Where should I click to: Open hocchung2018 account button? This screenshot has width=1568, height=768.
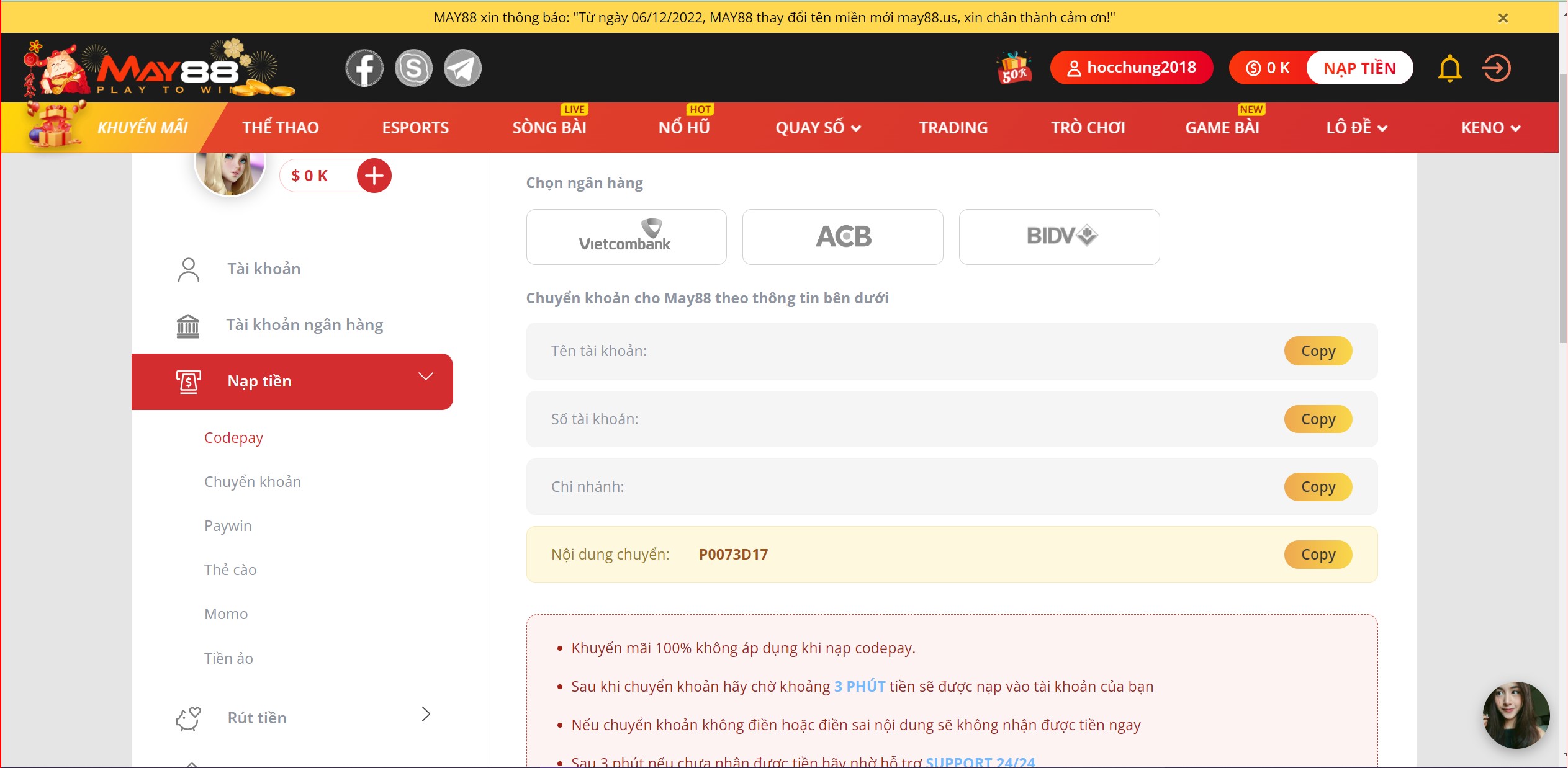tap(1131, 68)
